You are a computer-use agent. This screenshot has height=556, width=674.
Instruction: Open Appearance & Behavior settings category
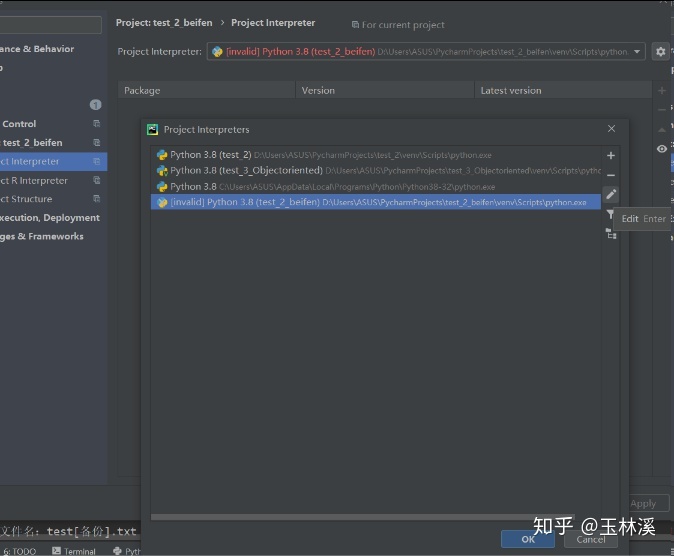tap(53, 49)
